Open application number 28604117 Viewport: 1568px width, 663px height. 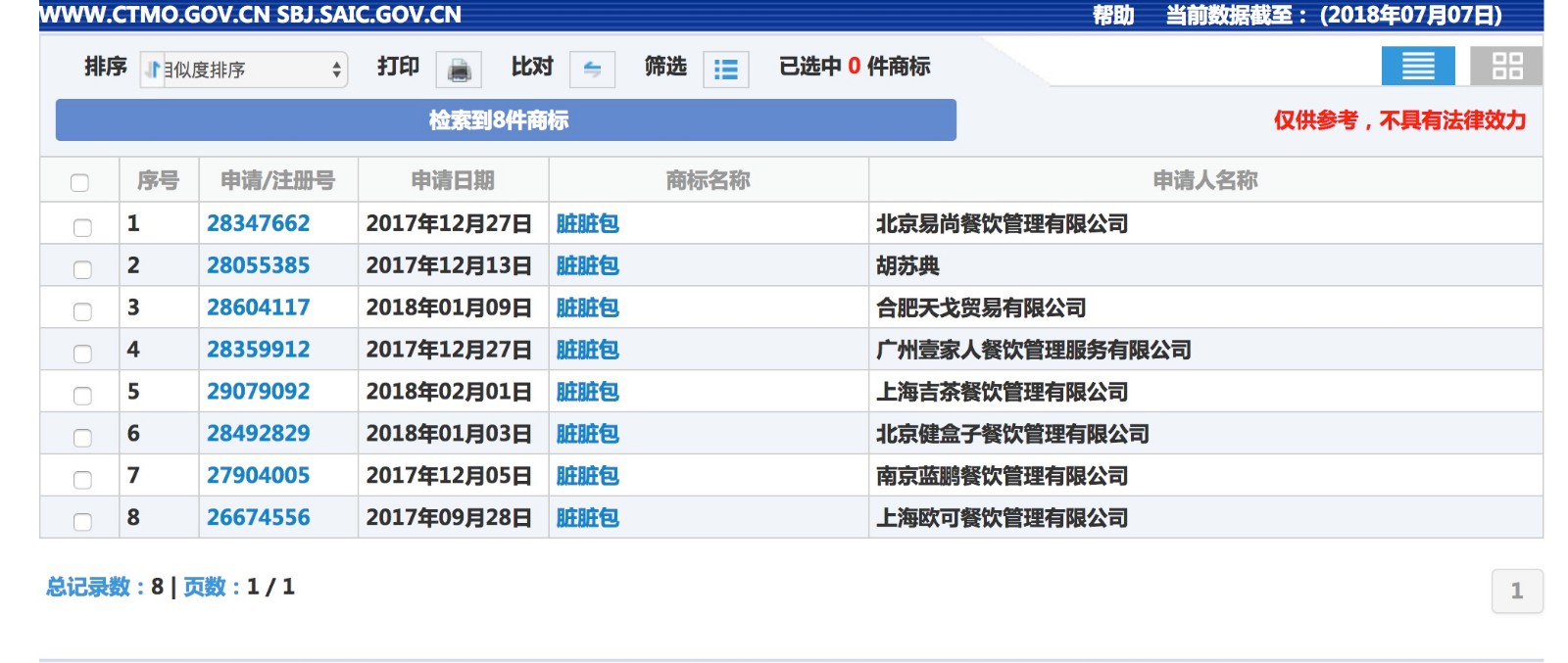(x=259, y=308)
